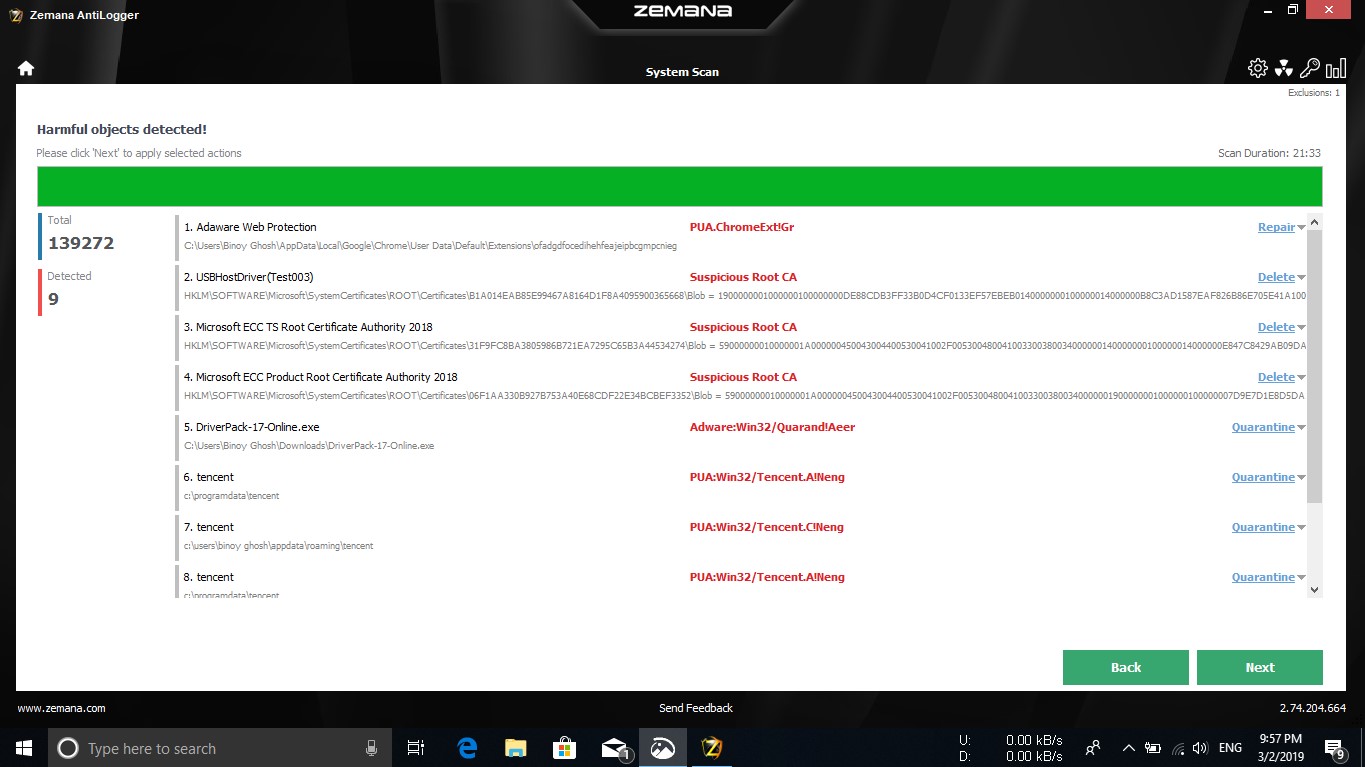Screen dimensions: 1365x767
Task: Select Suspicious Root CA label for USBHostDriver
Action: pos(743,277)
